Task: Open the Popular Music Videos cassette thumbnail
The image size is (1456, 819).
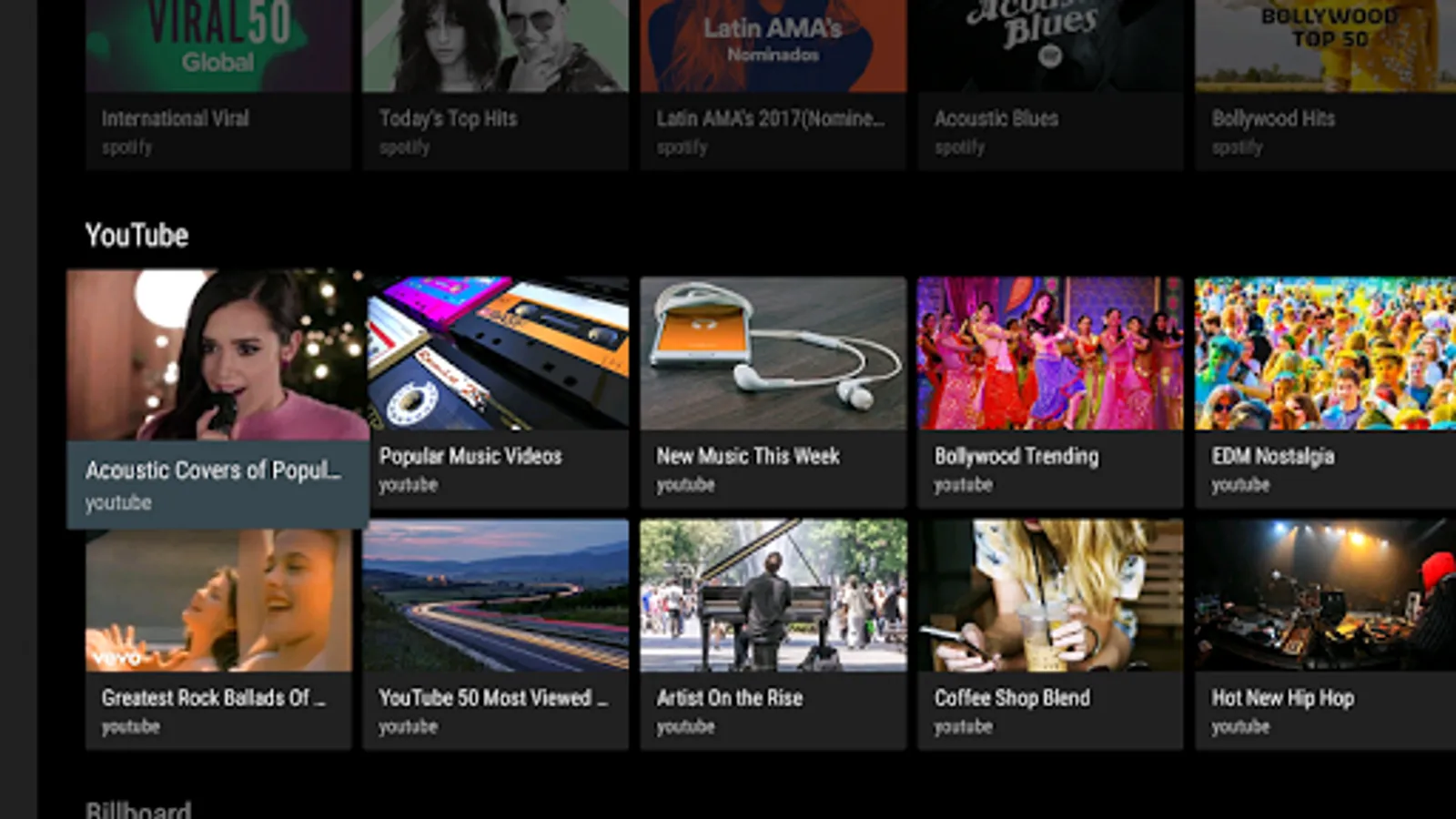Action: [496, 353]
